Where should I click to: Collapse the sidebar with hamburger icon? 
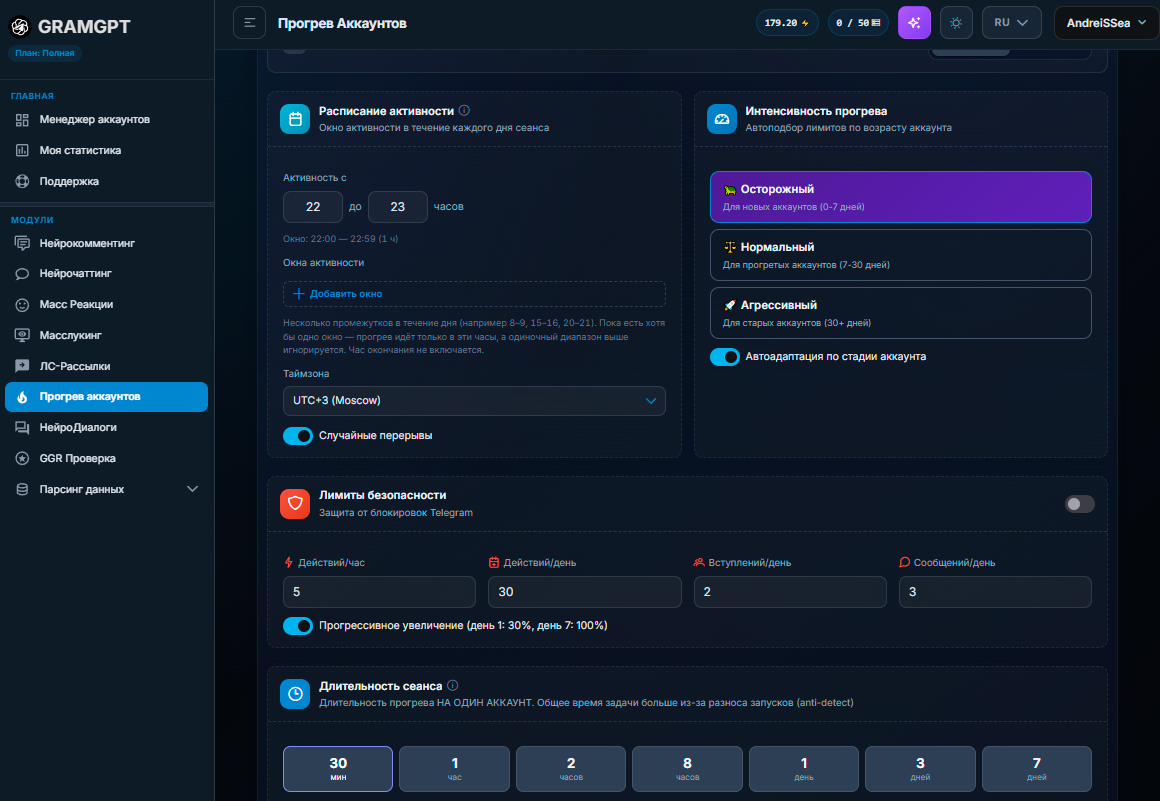(249, 23)
